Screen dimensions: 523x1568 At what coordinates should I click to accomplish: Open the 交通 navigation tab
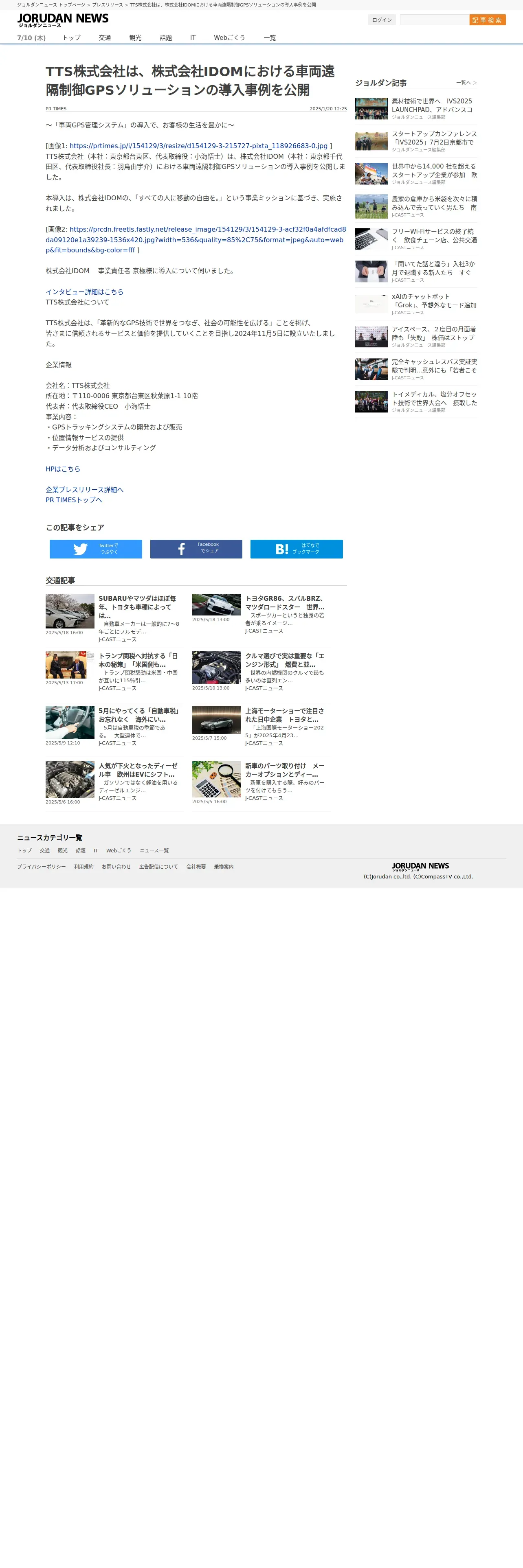[105, 38]
